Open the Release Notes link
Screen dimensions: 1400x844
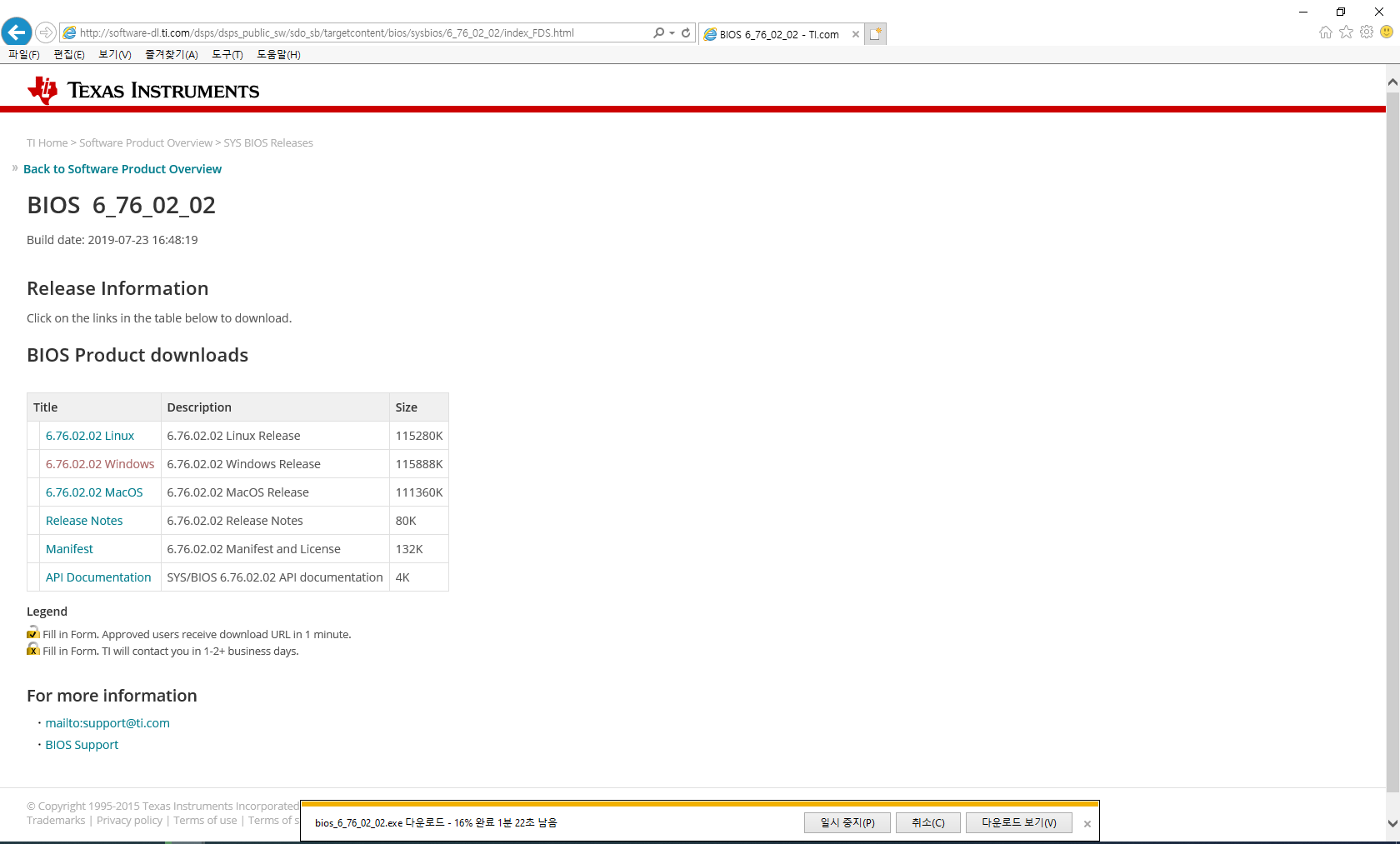coord(84,521)
